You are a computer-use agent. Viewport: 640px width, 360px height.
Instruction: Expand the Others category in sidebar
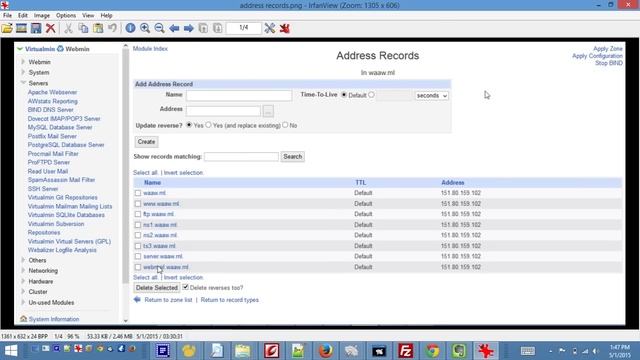(x=23, y=260)
